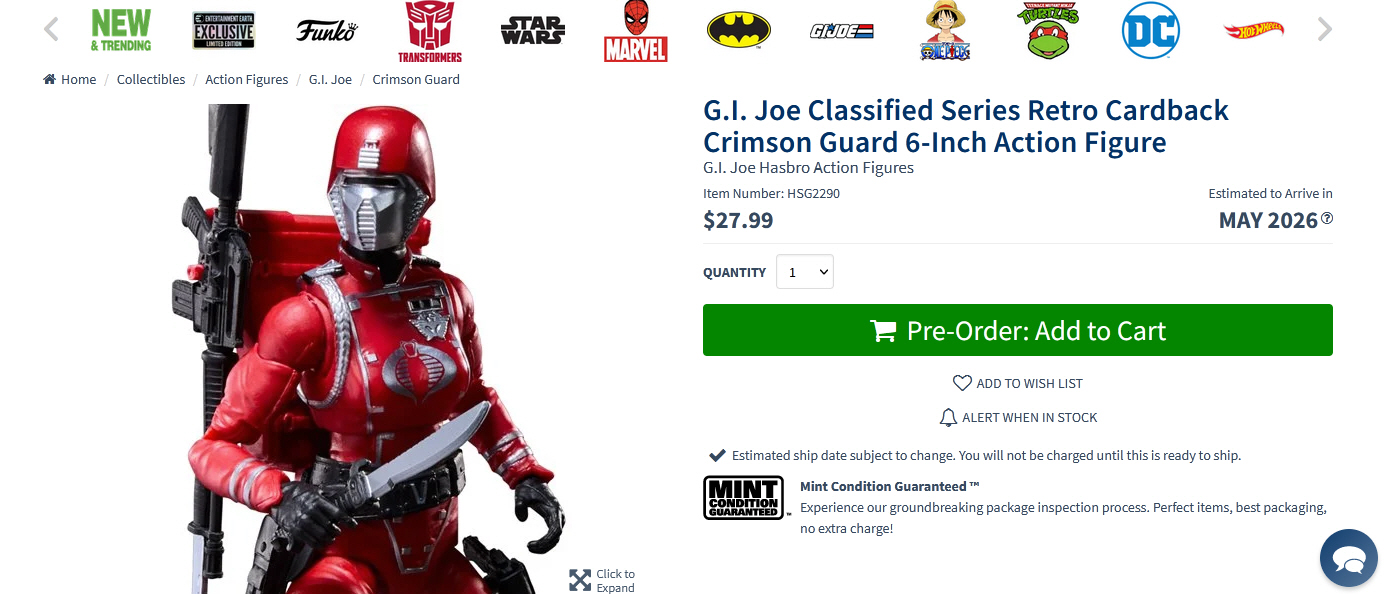
Task: Go to Collectibles breadcrumb
Action: click(x=151, y=79)
